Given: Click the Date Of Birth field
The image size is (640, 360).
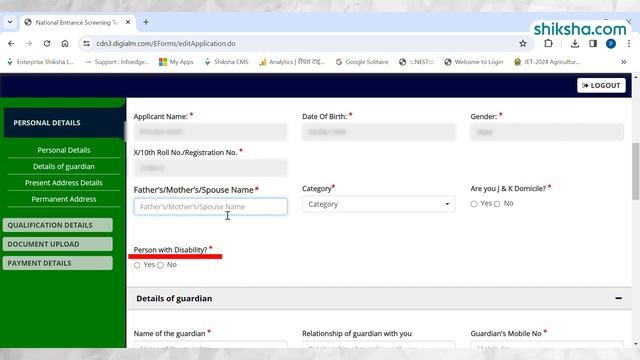Looking at the screenshot, I should click(x=379, y=132).
